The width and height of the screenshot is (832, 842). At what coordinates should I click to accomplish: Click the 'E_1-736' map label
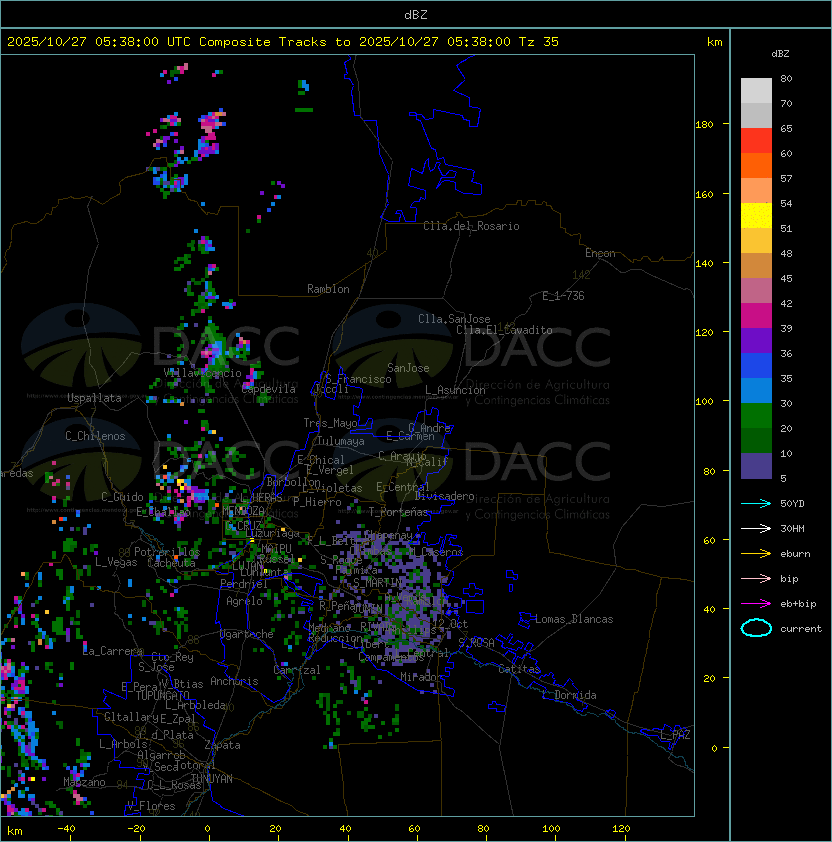click(x=563, y=296)
